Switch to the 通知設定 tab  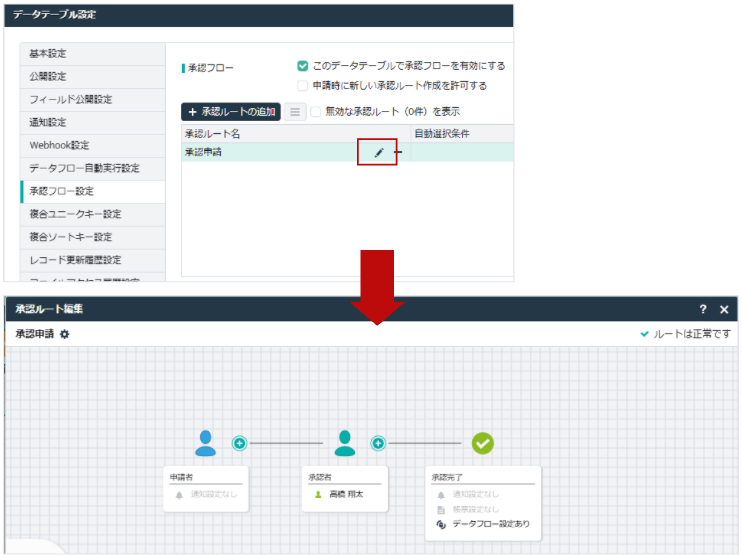92,122
